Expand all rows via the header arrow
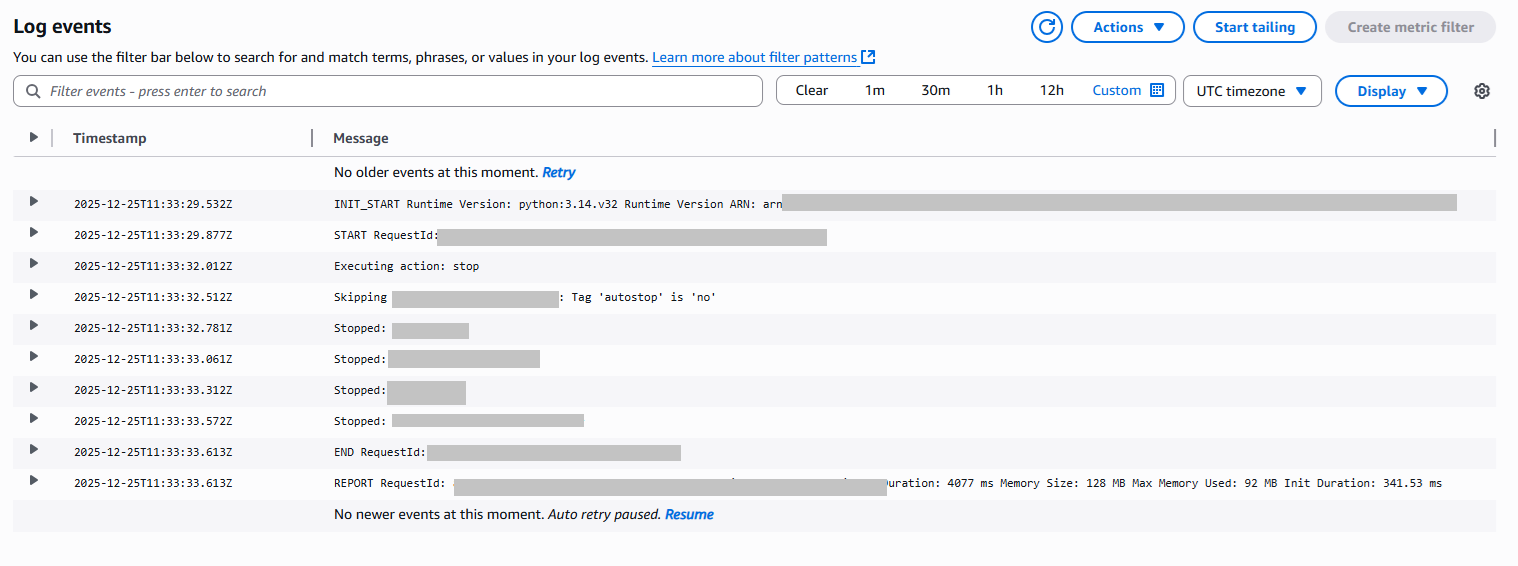The height and width of the screenshot is (566, 1518). click(33, 137)
